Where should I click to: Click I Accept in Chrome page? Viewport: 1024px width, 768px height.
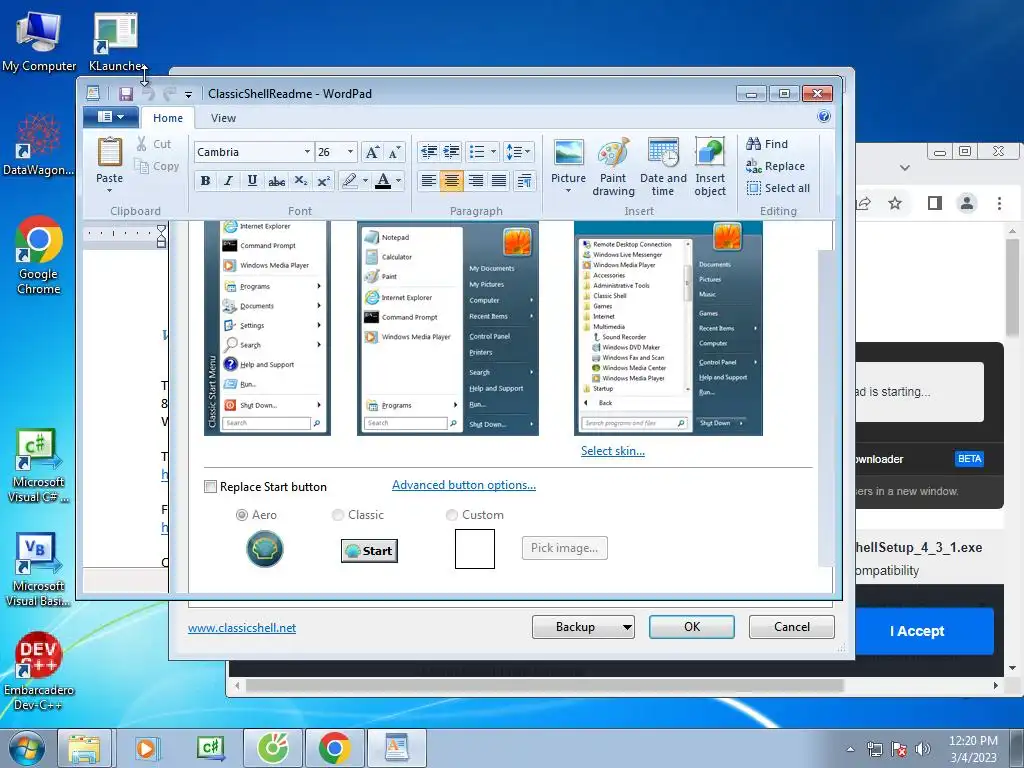917,631
